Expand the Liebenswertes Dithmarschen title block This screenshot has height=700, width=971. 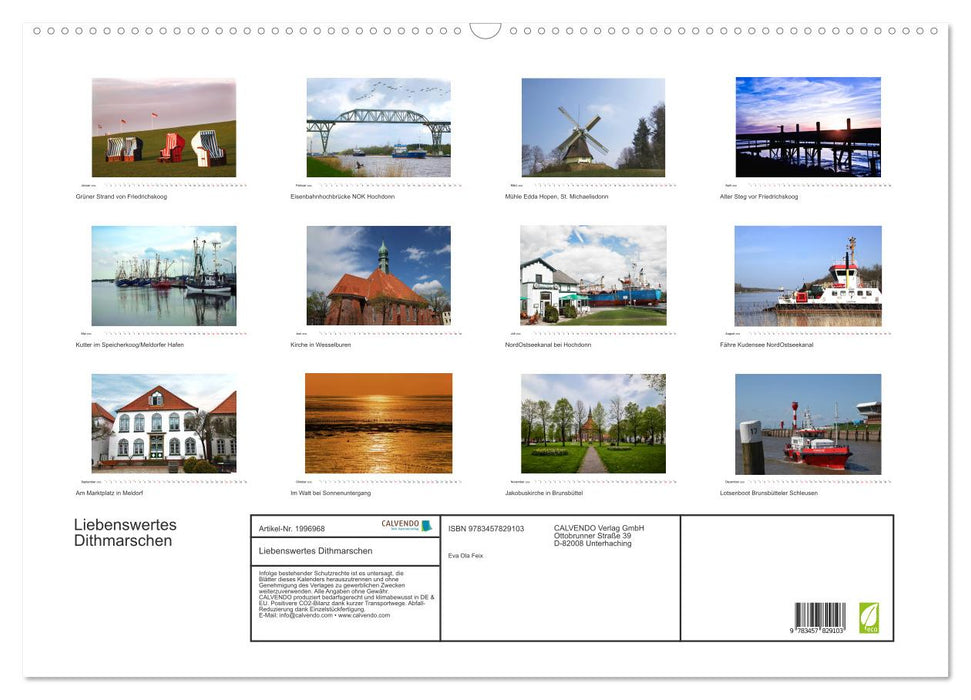pyautogui.click(x=124, y=533)
